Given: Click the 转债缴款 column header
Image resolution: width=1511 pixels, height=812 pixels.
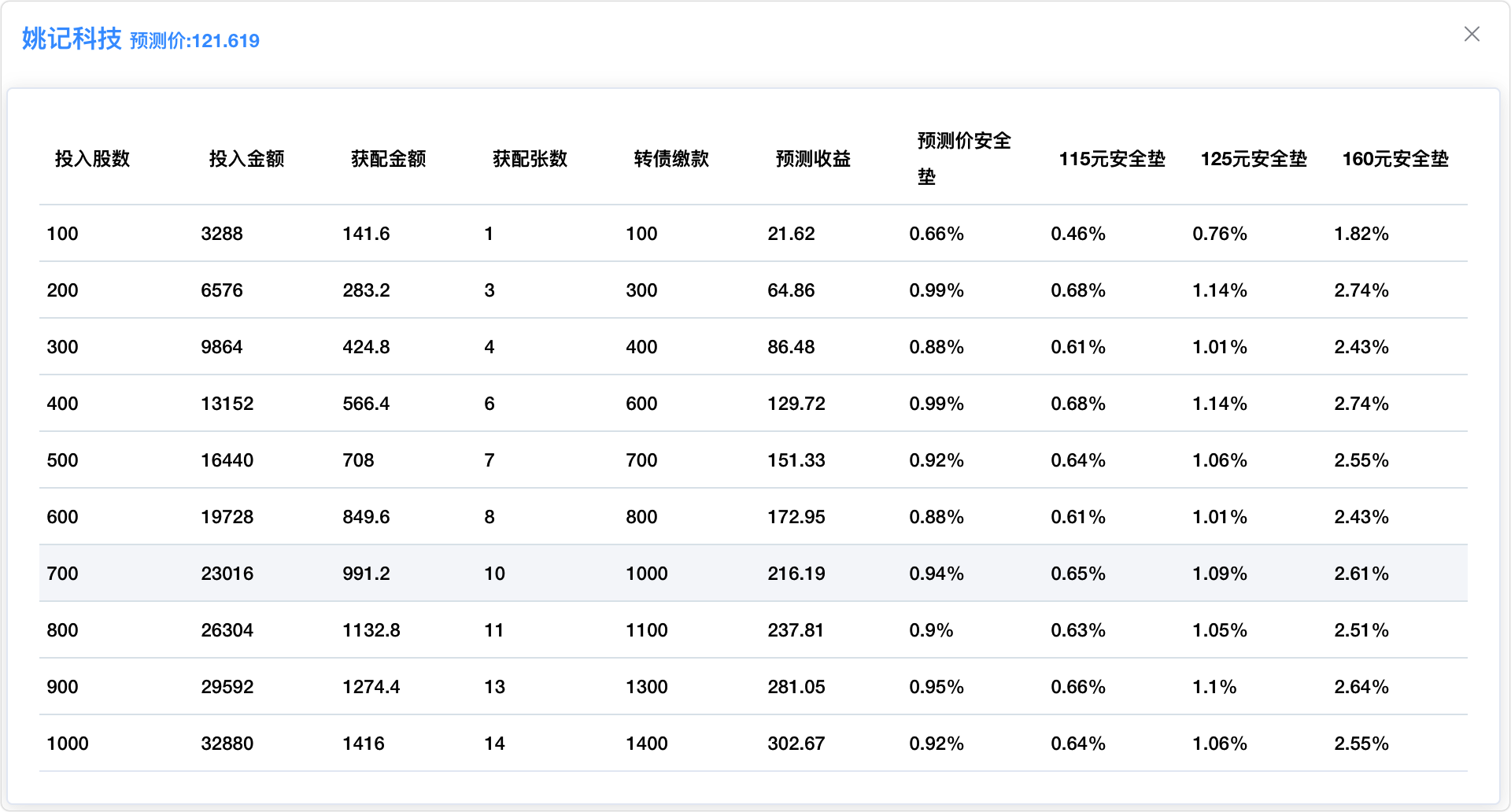Looking at the screenshot, I should [671, 159].
